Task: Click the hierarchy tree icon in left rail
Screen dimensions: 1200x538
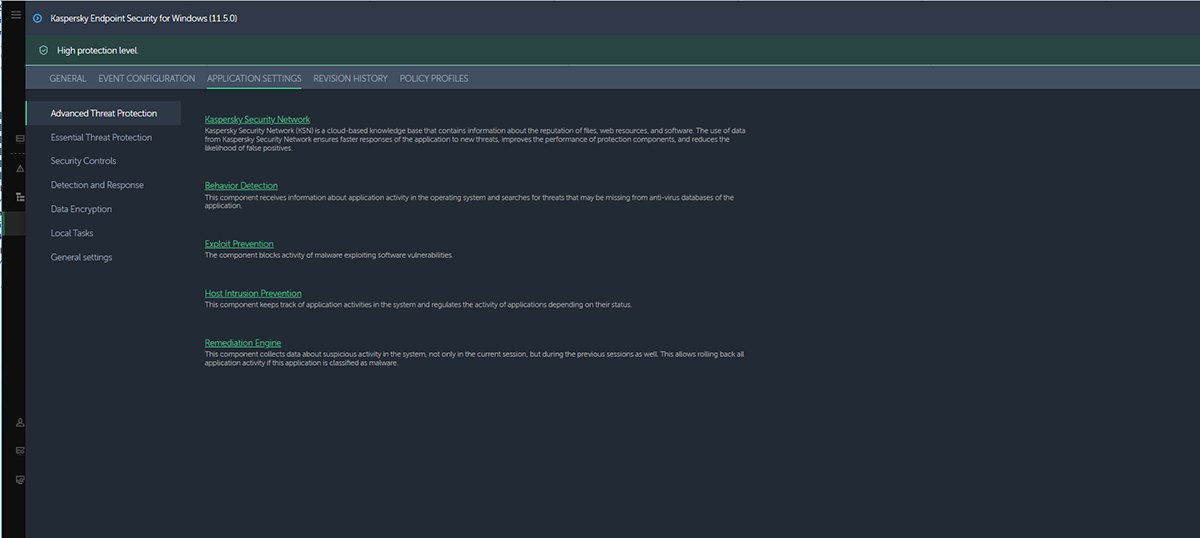Action: click(x=20, y=197)
